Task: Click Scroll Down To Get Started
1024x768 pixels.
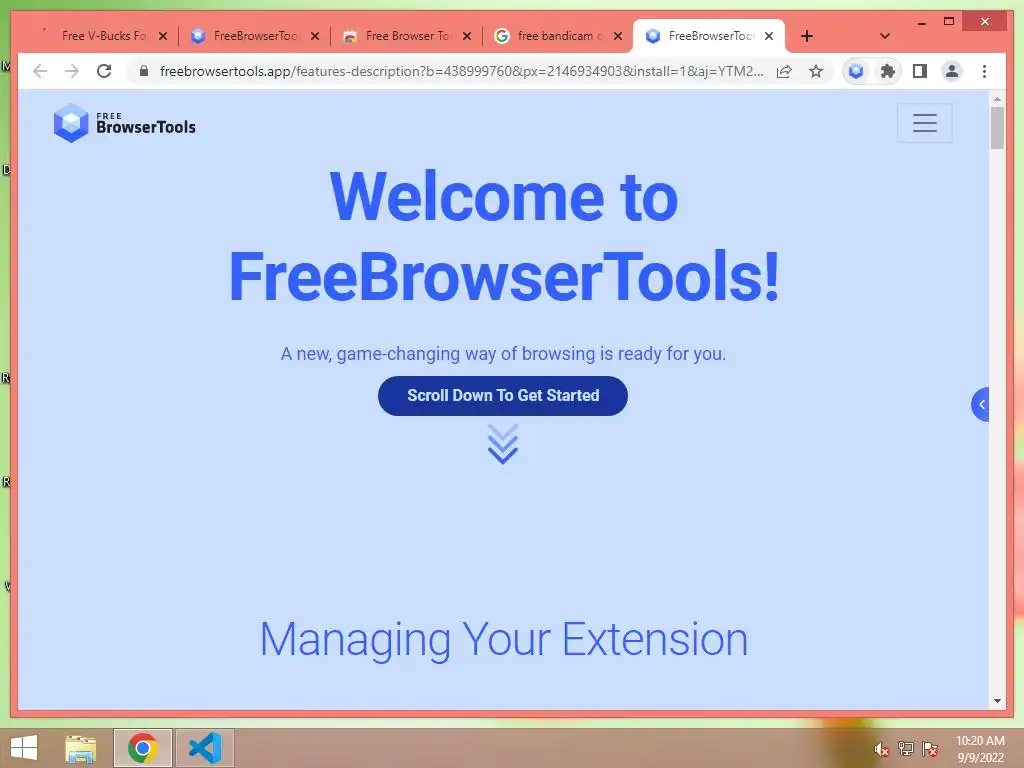Action: click(x=502, y=396)
